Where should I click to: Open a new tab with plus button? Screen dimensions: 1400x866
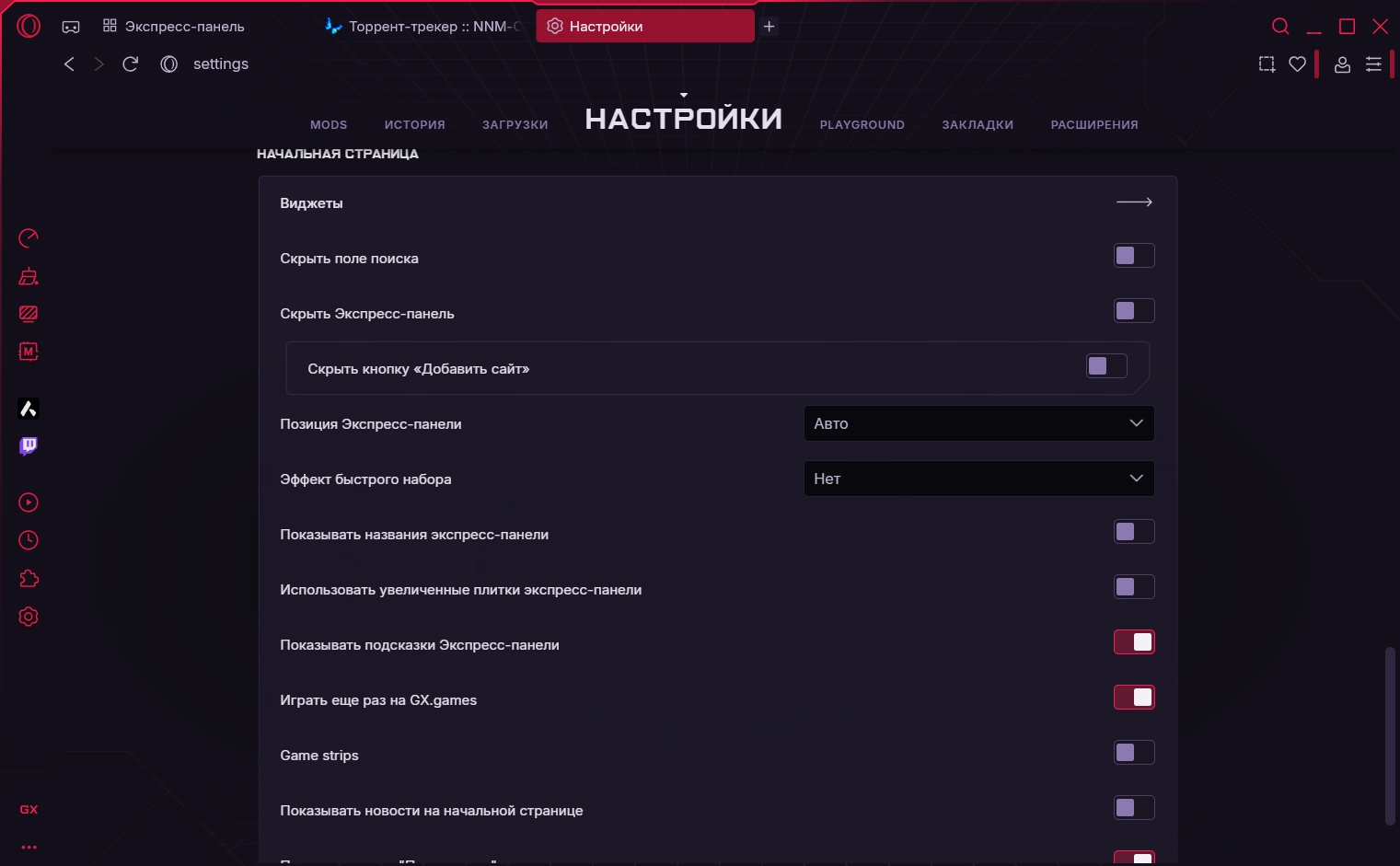(x=769, y=27)
